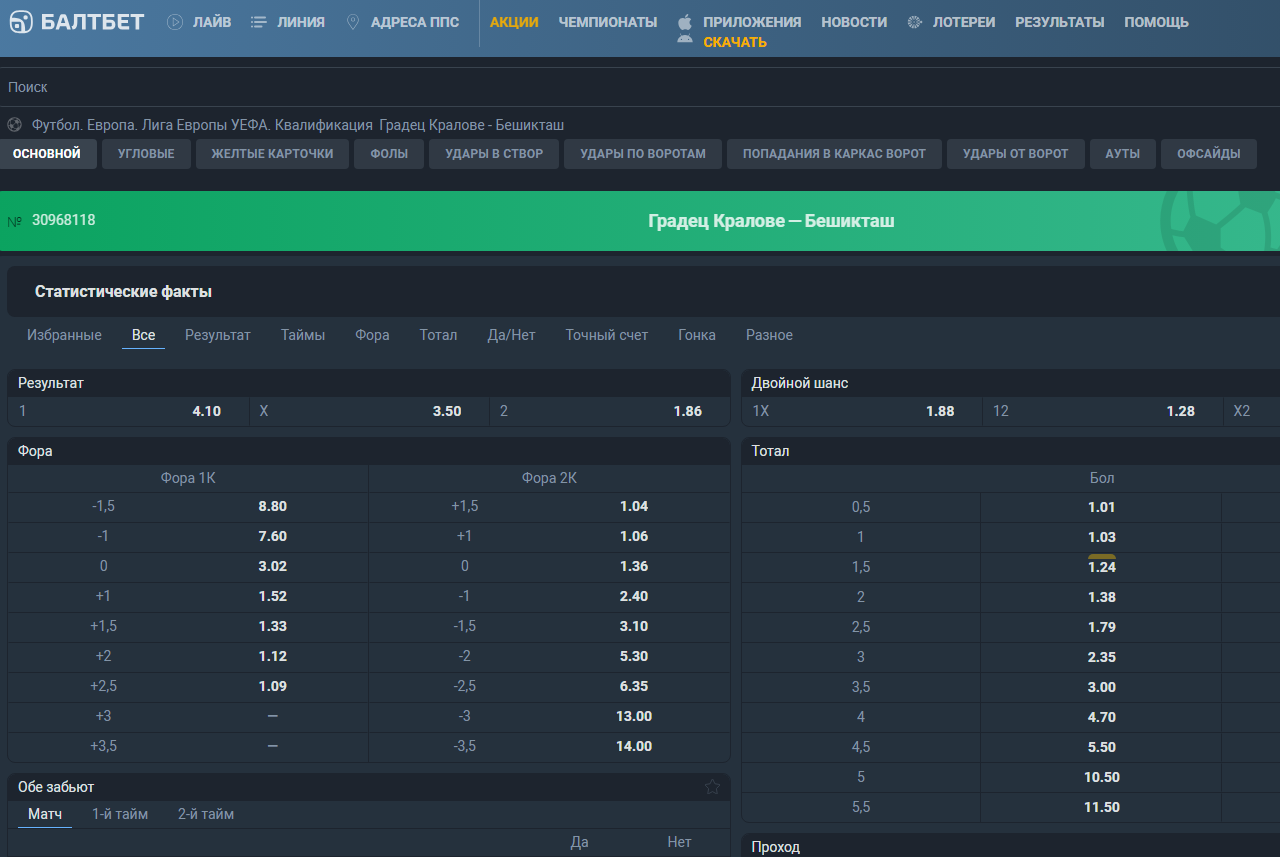1280x857 pixels.
Task: Filter markets by Результат
Action: tap(218, 335)
